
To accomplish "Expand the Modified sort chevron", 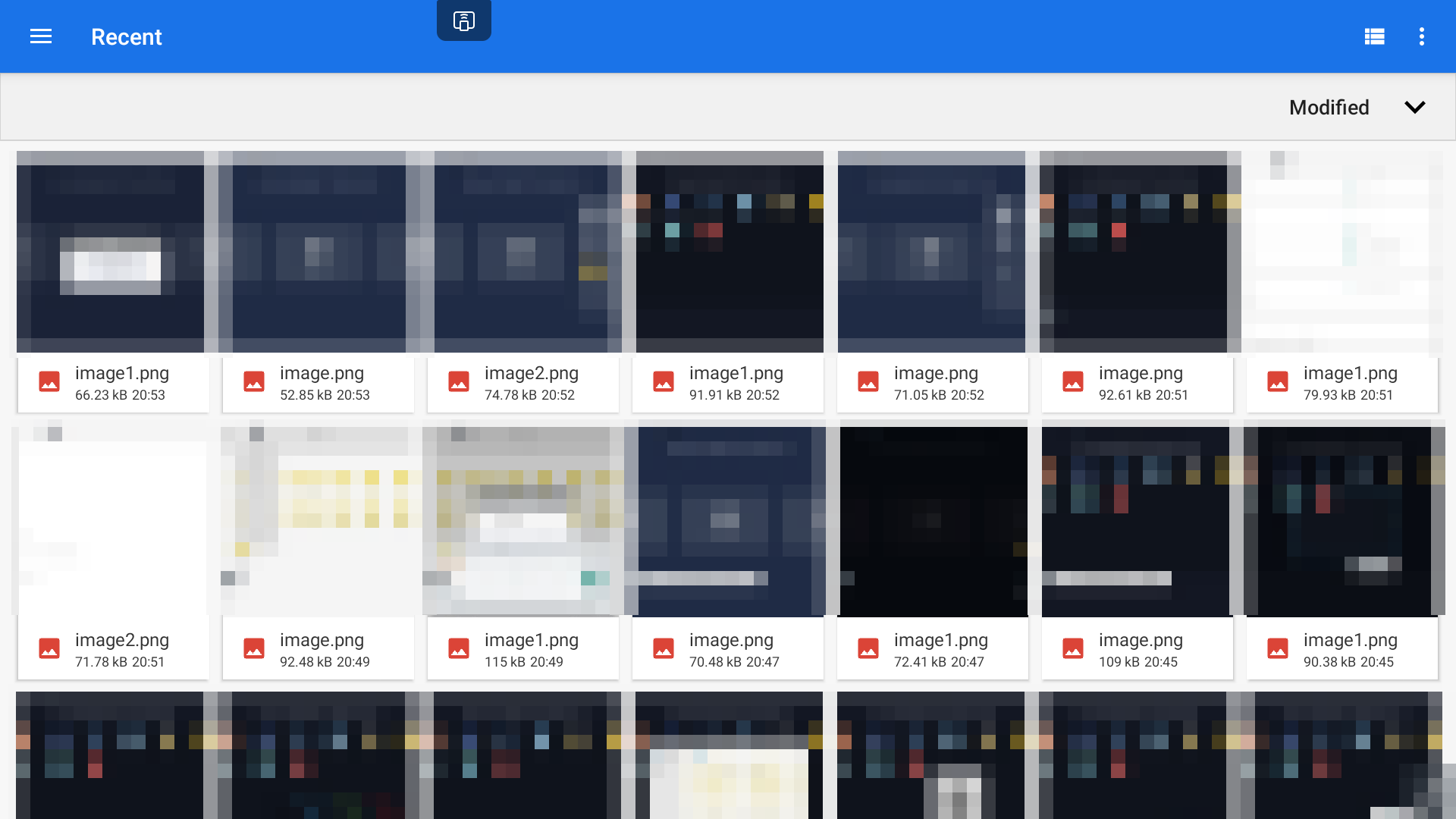I will tap(1415, 107).
